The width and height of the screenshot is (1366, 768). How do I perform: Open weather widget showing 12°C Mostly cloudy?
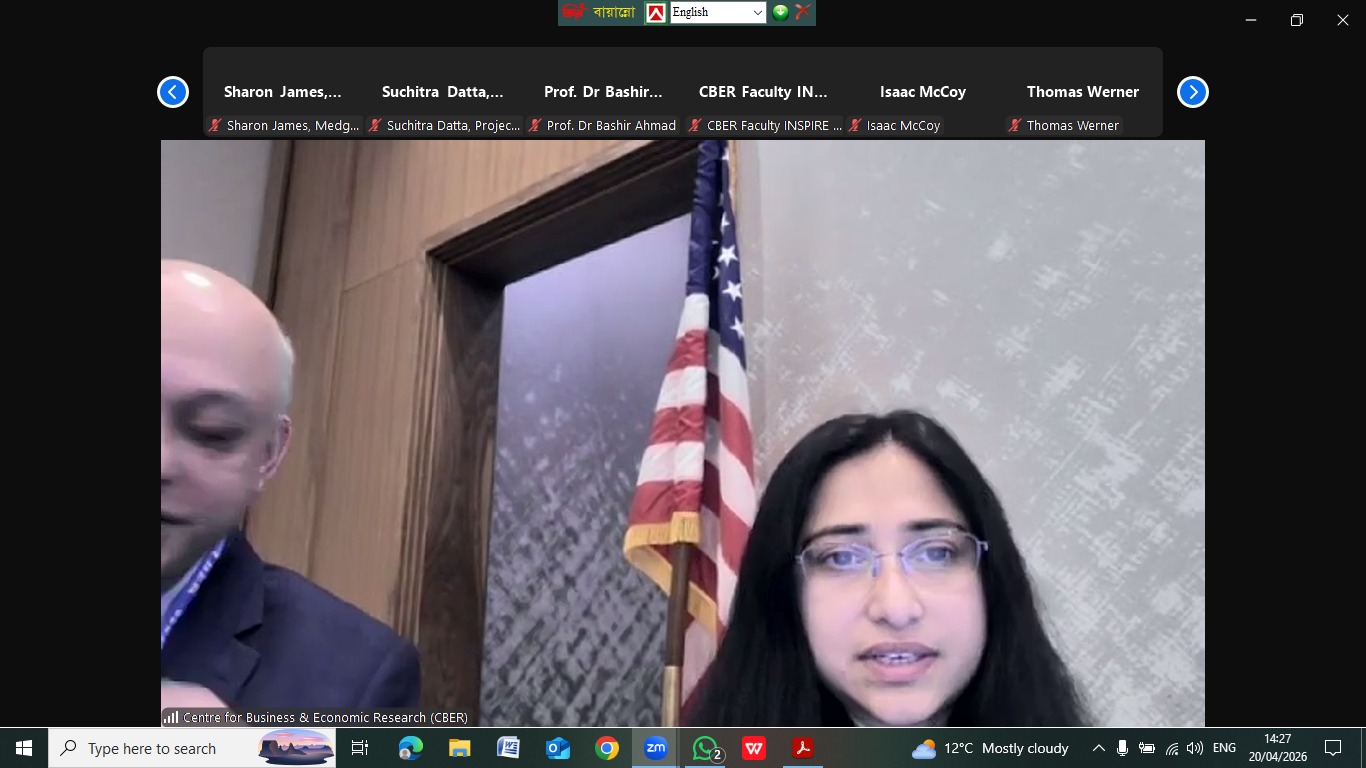[x=989, y=748]
